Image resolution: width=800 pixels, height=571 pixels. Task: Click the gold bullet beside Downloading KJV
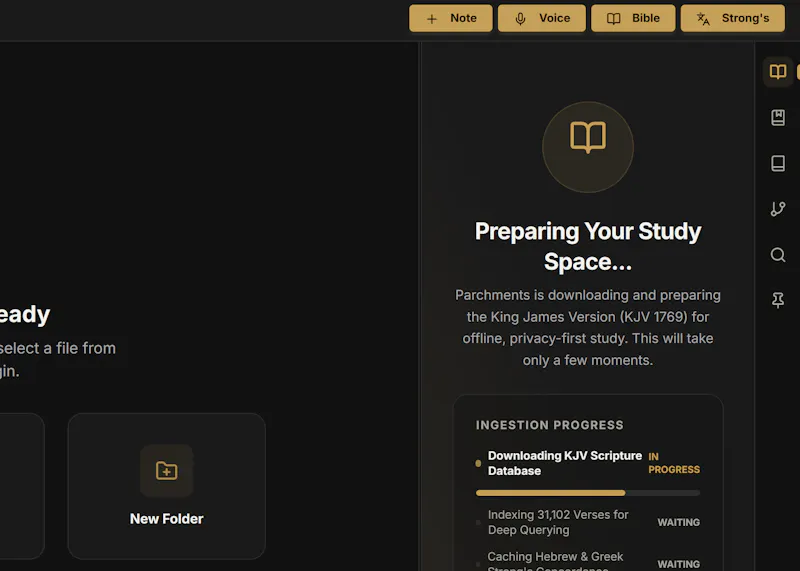pyautogui.click(x=478, y=463)
